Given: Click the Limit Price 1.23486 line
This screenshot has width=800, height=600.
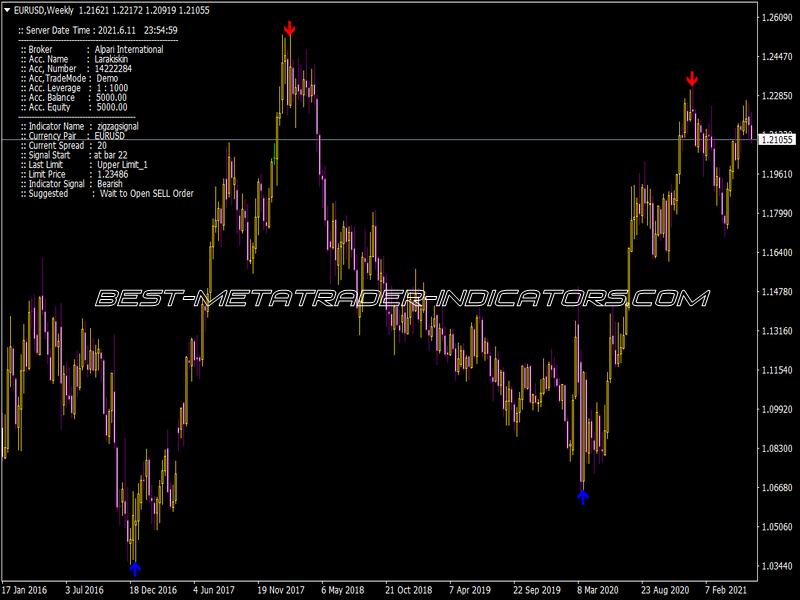Looking at the screenshot, I should pyautogui.click(x=74, y=175).
